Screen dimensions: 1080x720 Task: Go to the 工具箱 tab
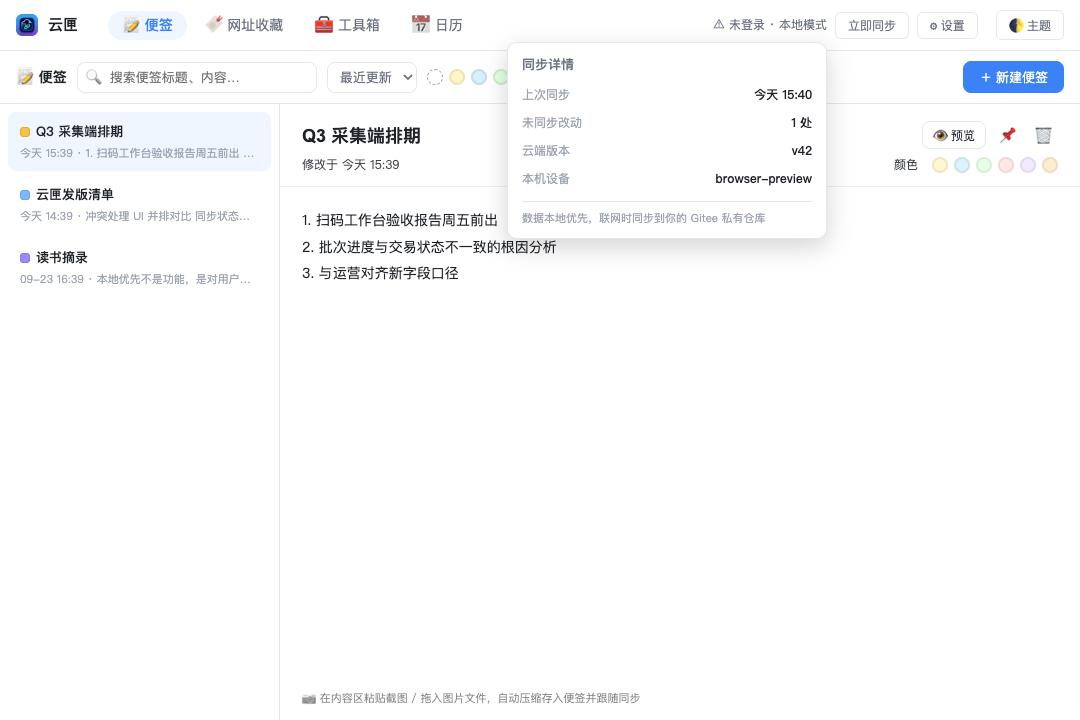[x=347, y=25]
